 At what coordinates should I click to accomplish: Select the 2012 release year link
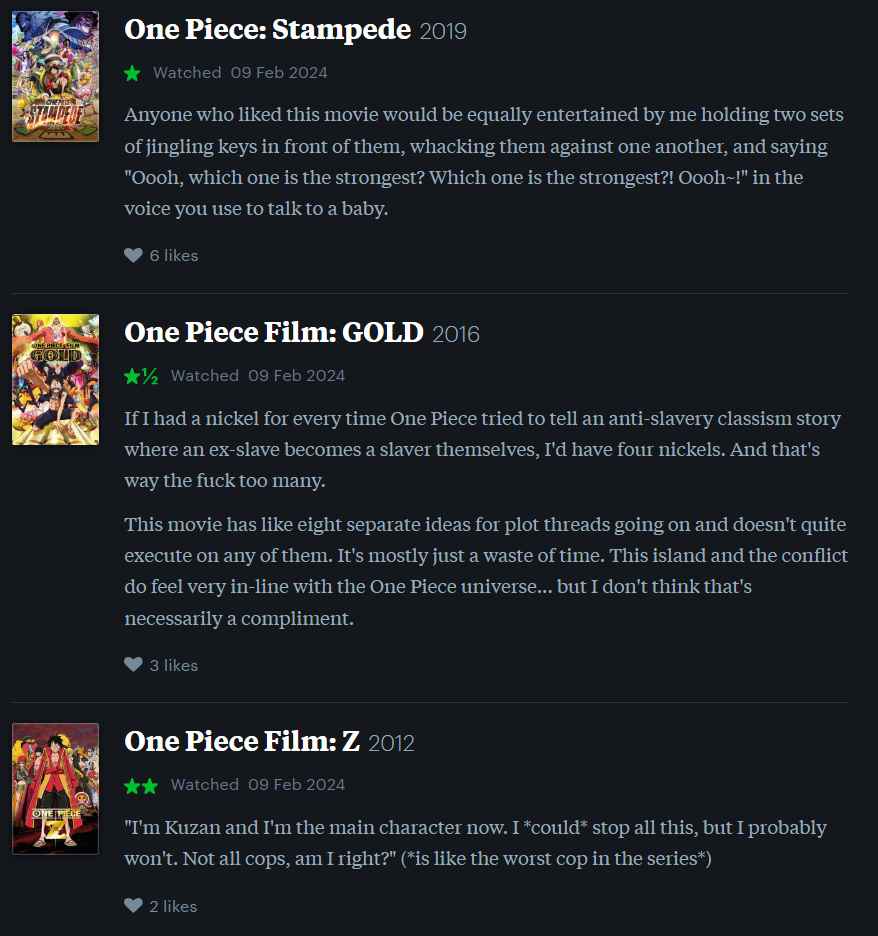pos(391,744)
